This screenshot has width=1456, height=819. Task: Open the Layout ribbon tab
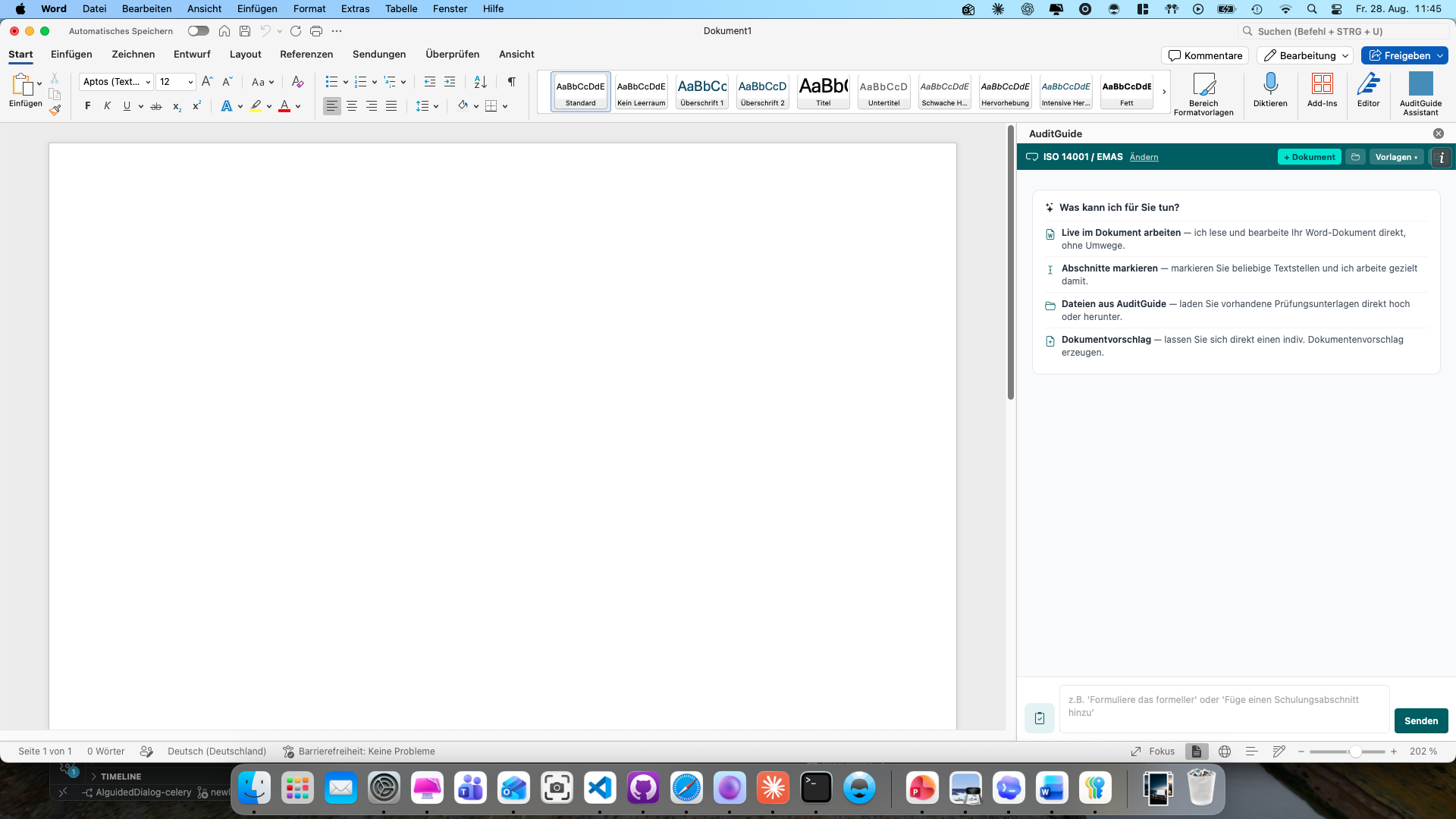point(245,54)
